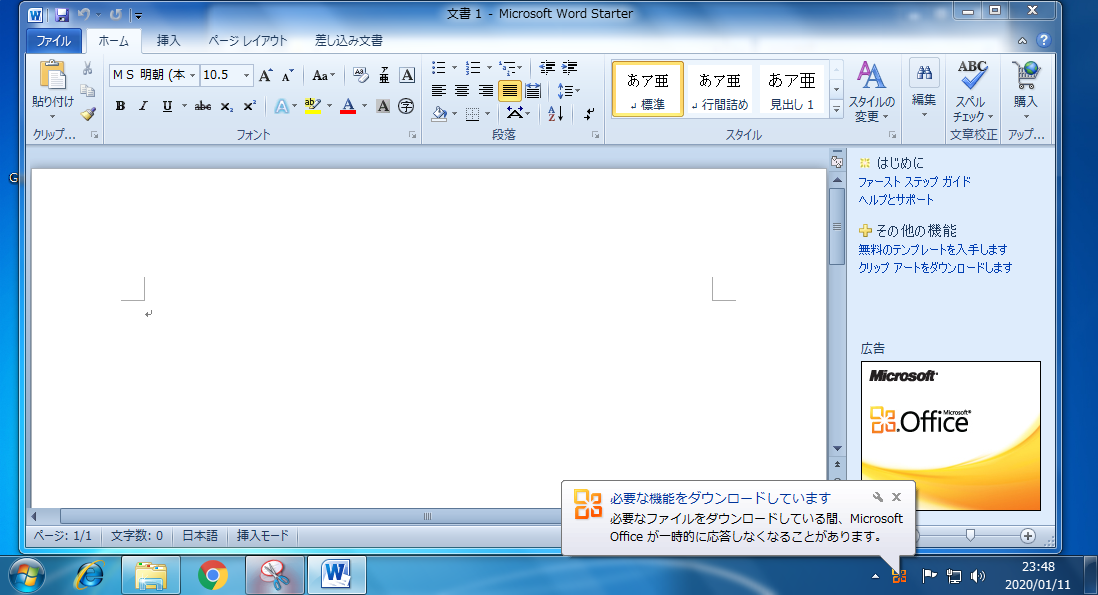Open the Borders dropdown arrow
The image size is (1098, 595).
[x=488, y=113]
